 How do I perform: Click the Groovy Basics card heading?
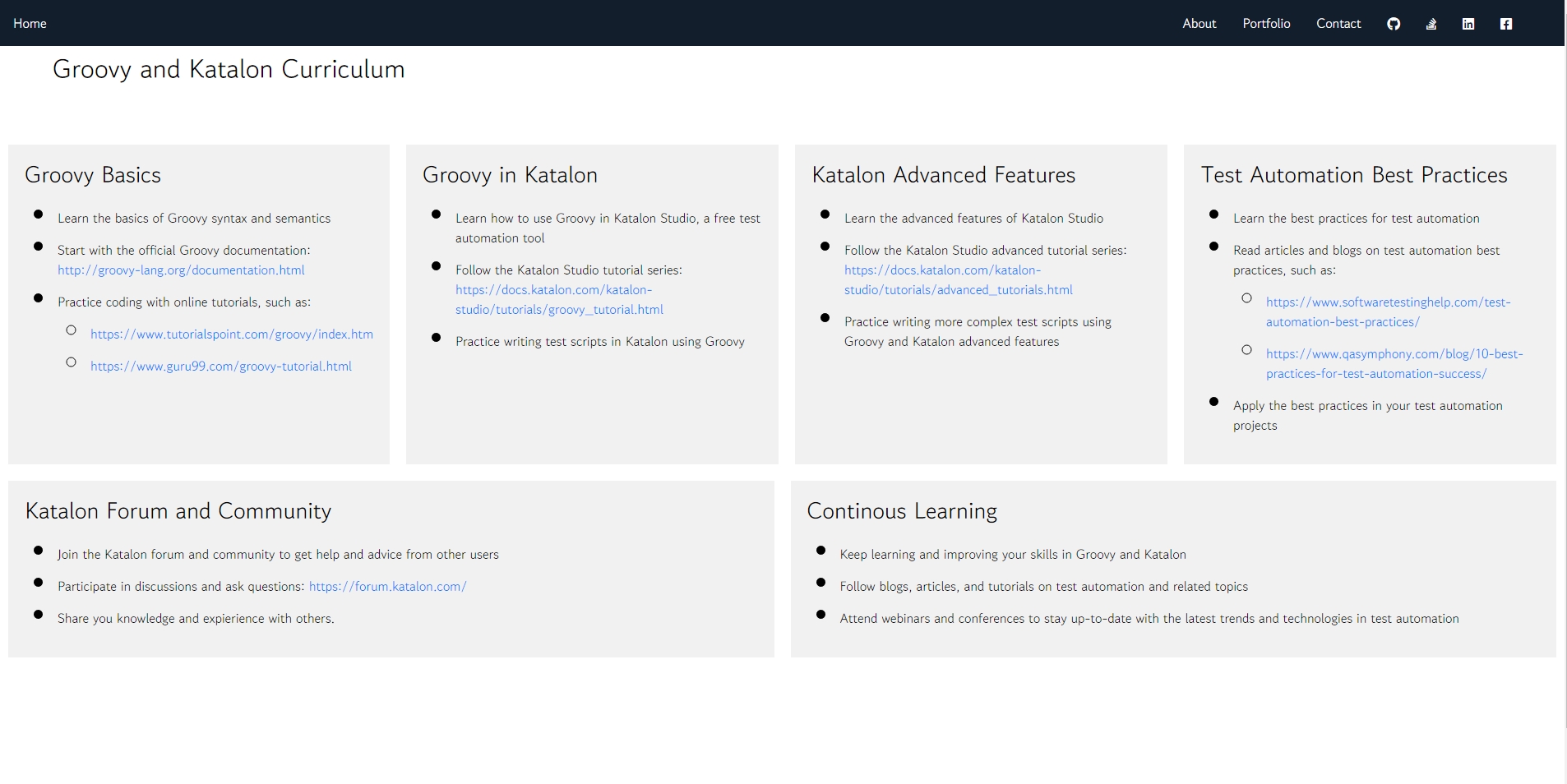pyautogui.click(x=93, y=174)
